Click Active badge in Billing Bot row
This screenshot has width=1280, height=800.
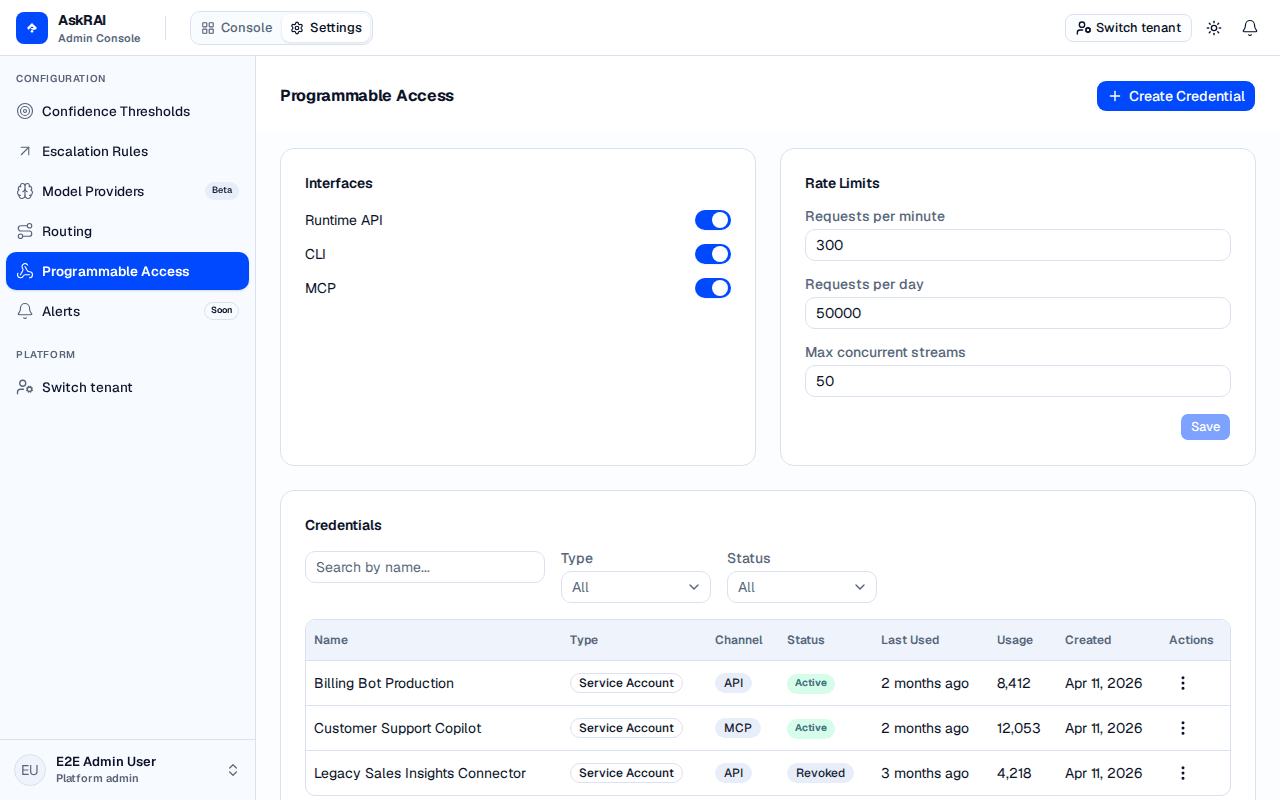click(x=811, y=683)
